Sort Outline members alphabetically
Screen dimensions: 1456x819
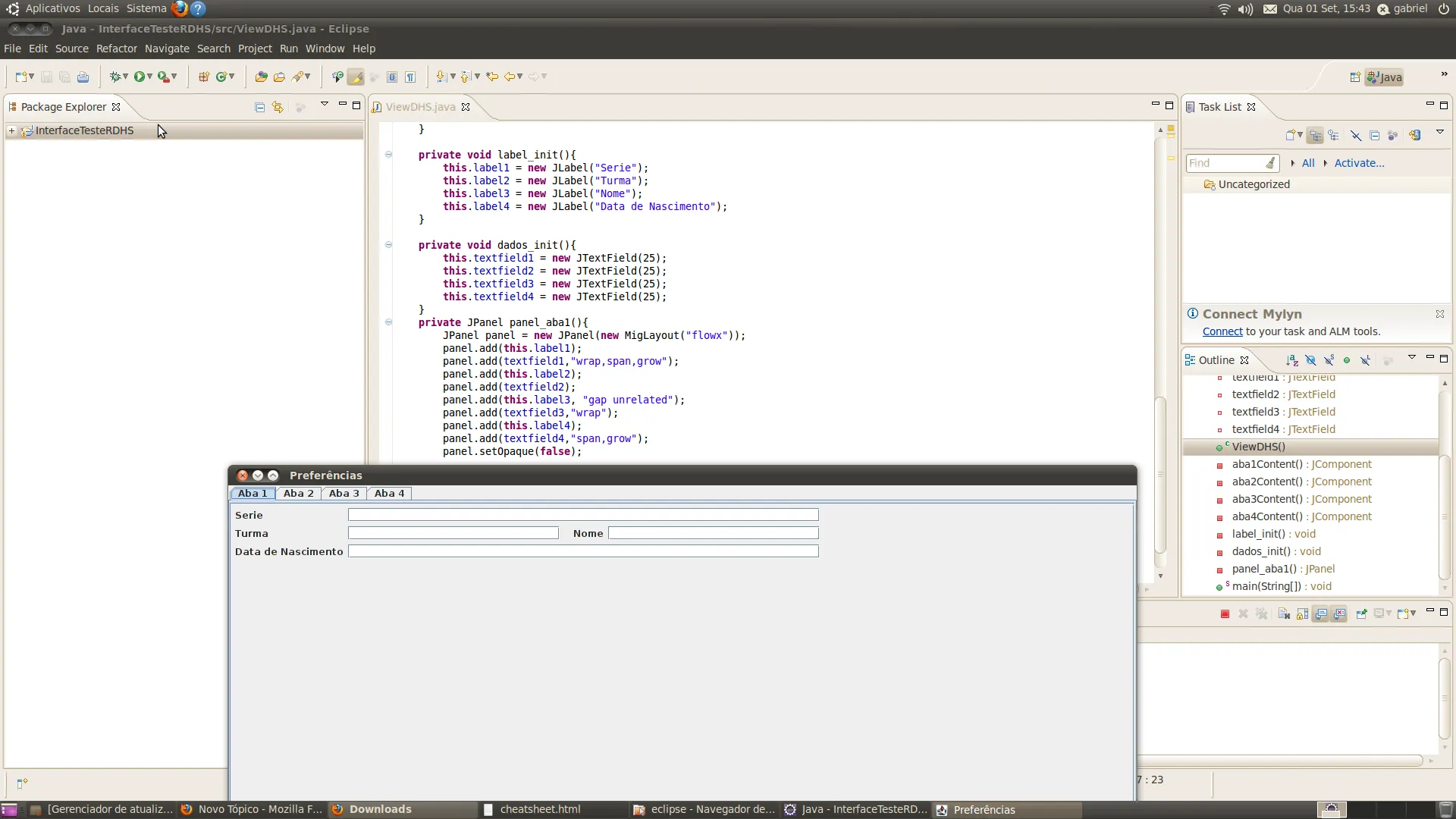1291,360
